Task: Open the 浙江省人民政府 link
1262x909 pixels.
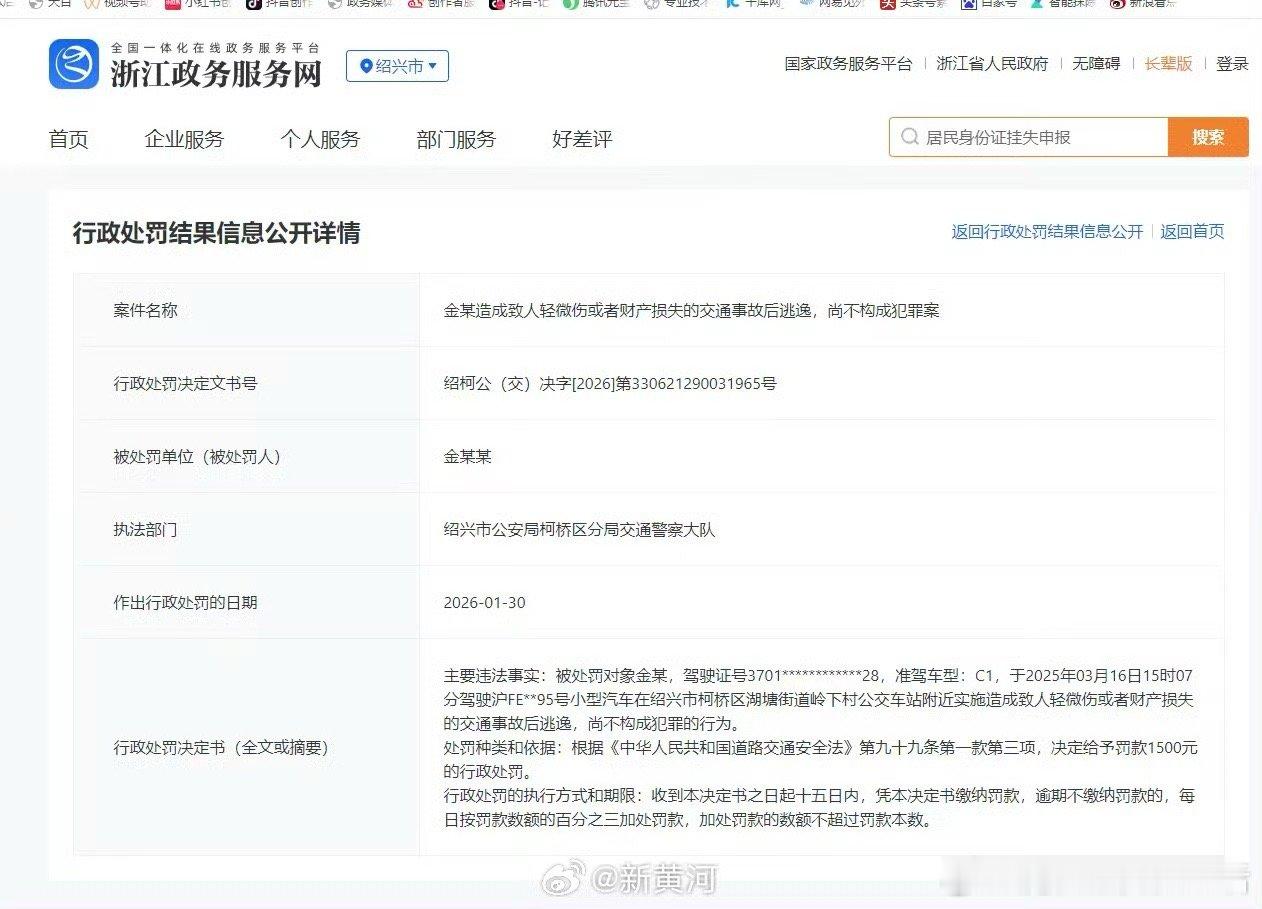Action: 992,64
